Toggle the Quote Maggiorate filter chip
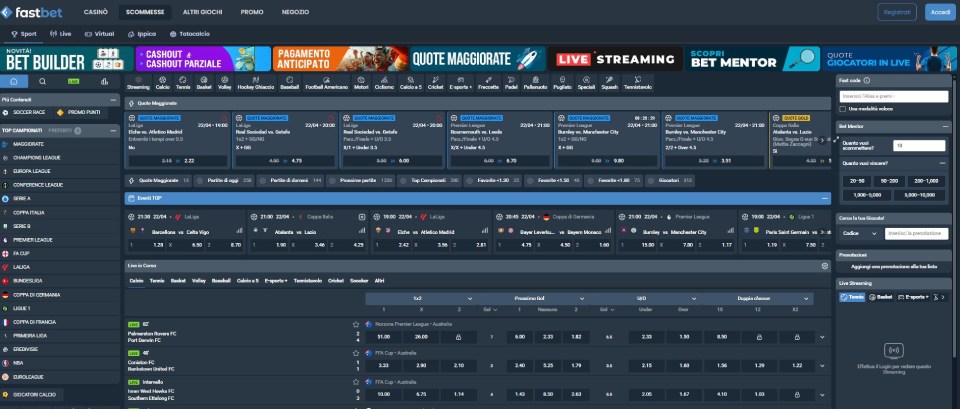Image resolution: width=960 pixels, height=409 pixels. [159, 181]
